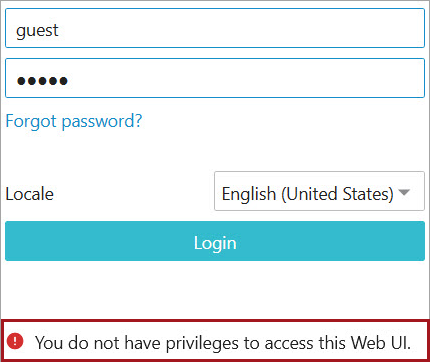Click empty area of the username field
This screenshot has height=362, width=430.
click(240, 28)
